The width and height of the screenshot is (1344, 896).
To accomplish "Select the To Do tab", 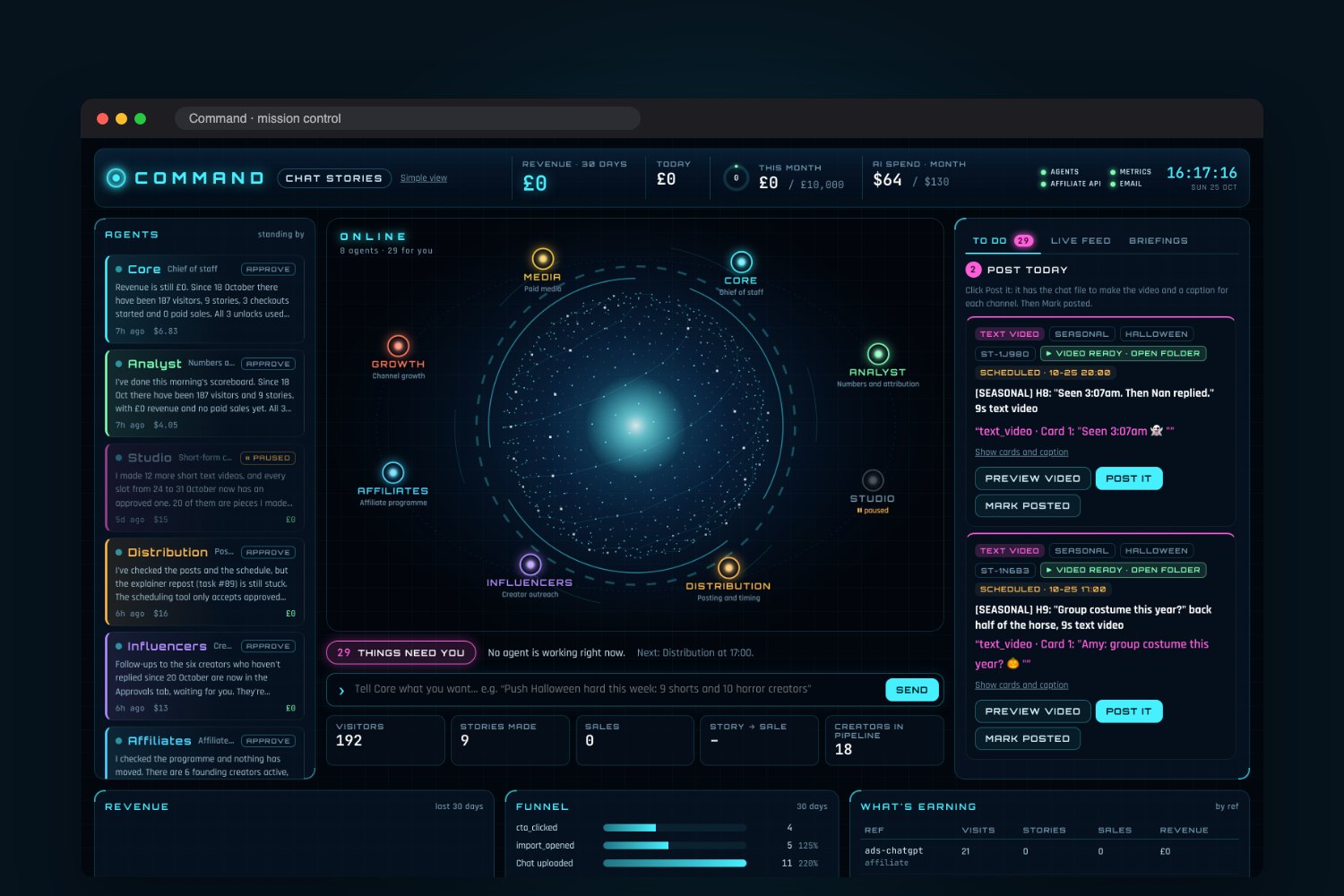I will pyautogui.click(x=1003, y=241).
